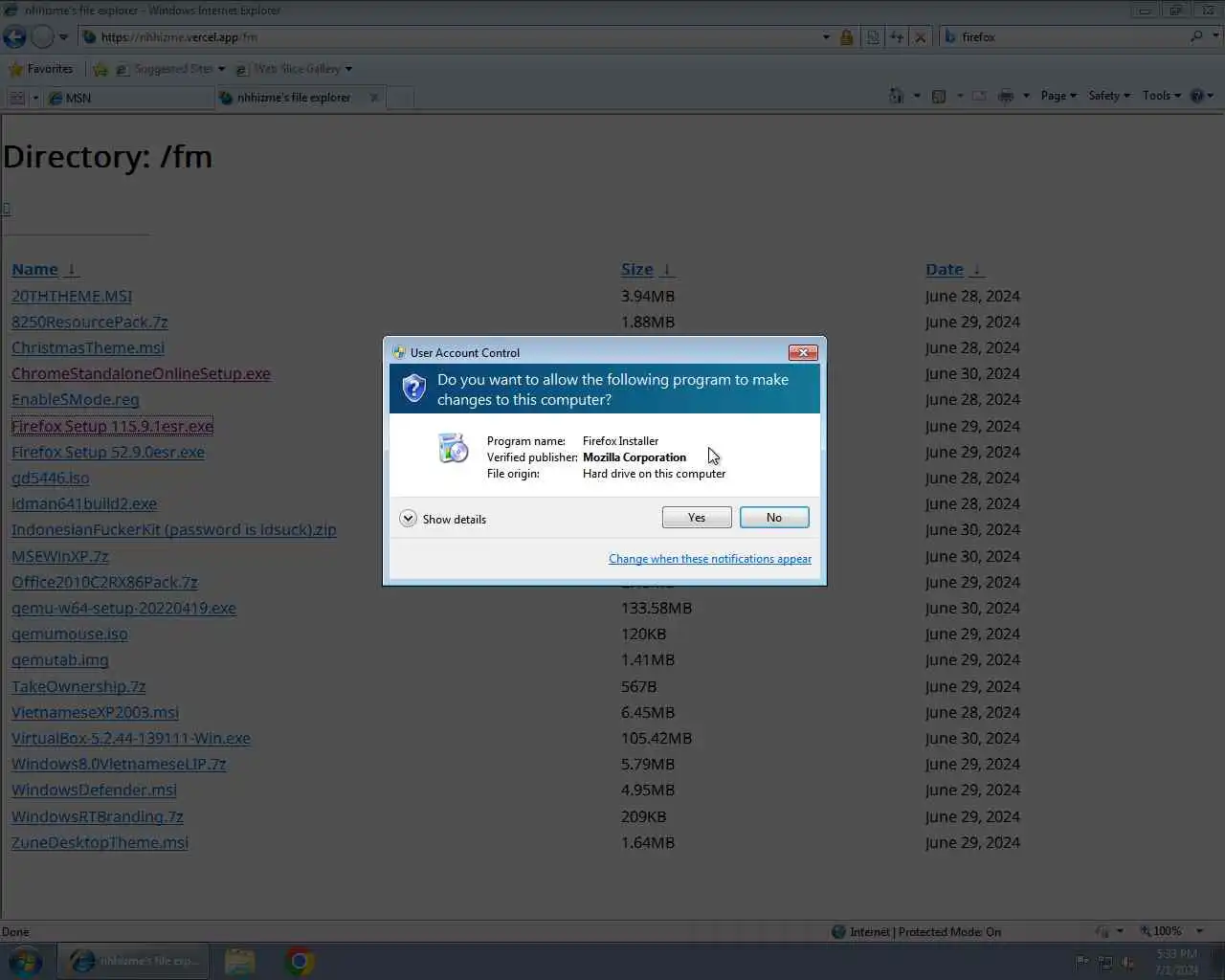Toggle the Compatibility View icon
Viewport: 1225px width, 980px height.
[x=873, y=37]
